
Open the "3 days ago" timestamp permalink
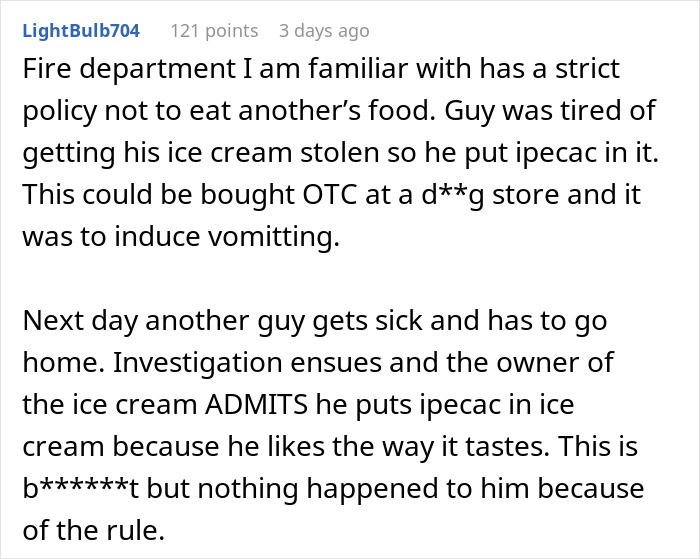click(324, 31)
